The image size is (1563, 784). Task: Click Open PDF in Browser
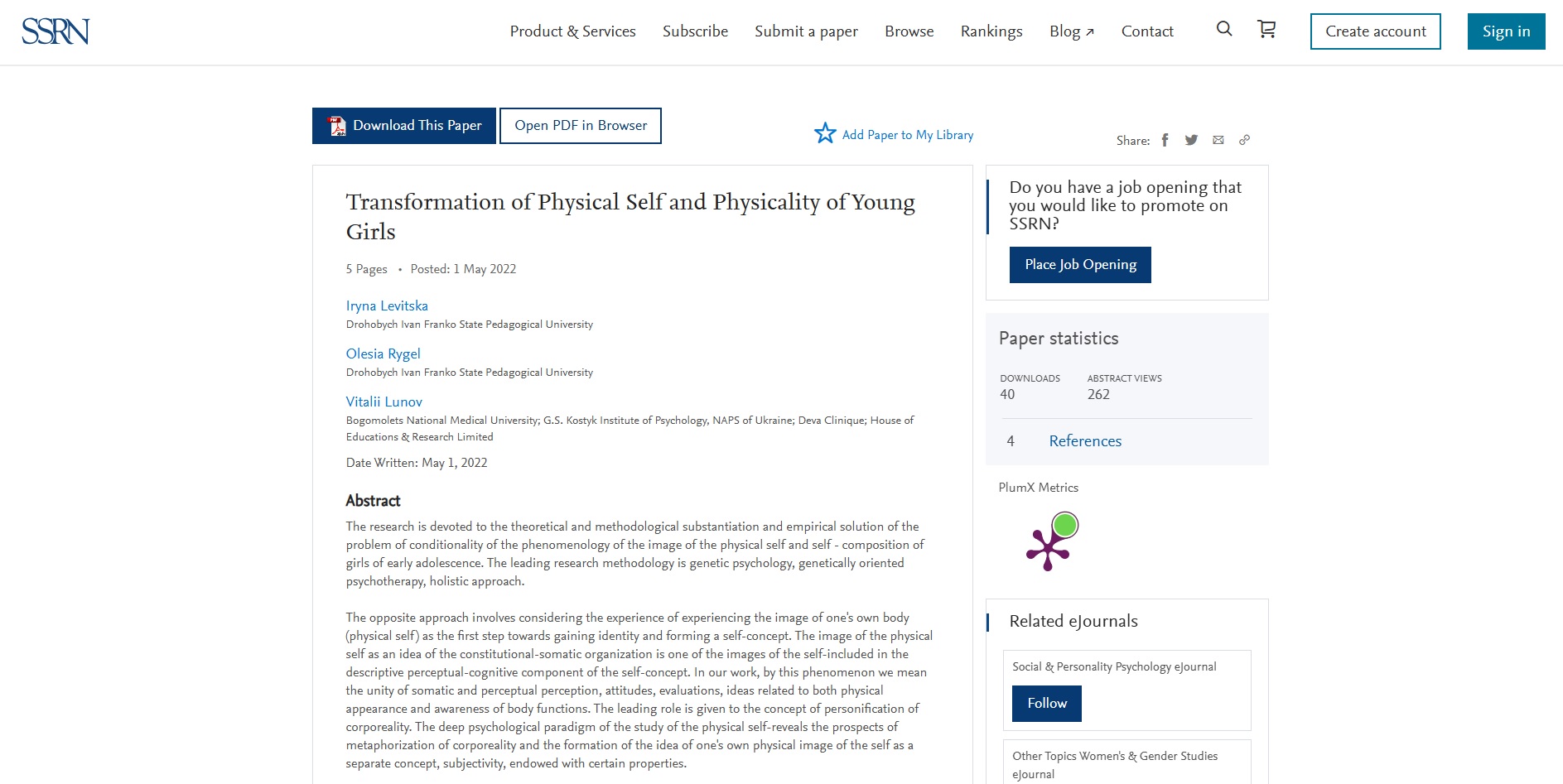581,126
